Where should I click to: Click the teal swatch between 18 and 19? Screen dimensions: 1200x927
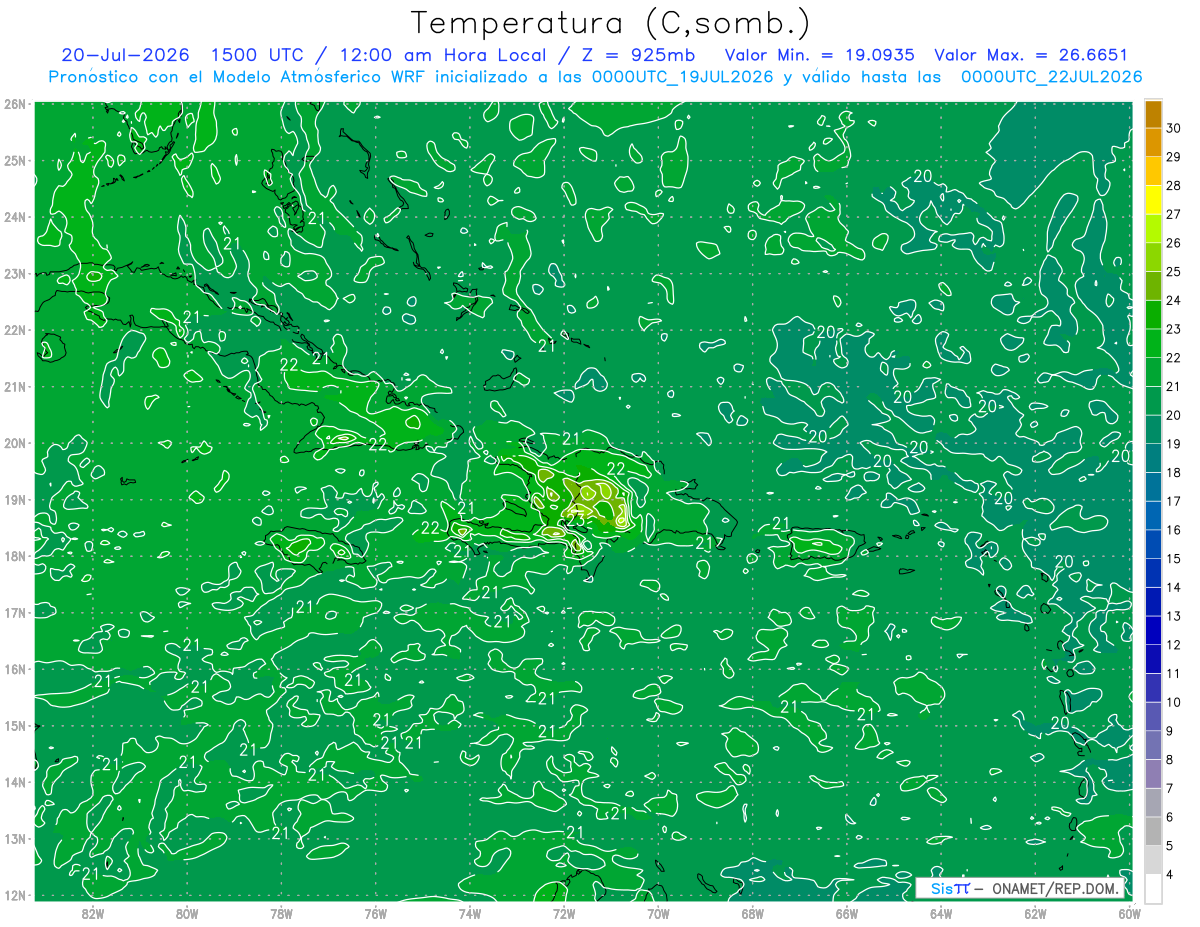coord(1153,458)
